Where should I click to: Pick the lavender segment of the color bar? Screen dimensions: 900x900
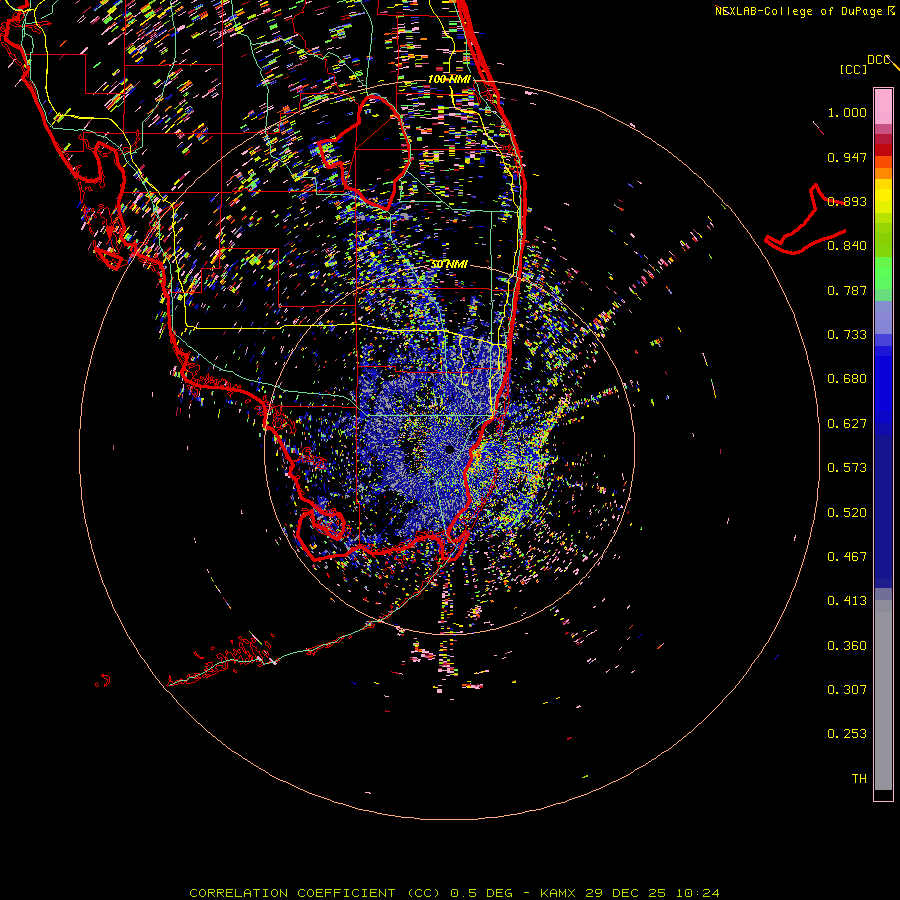tap(883, 318)
